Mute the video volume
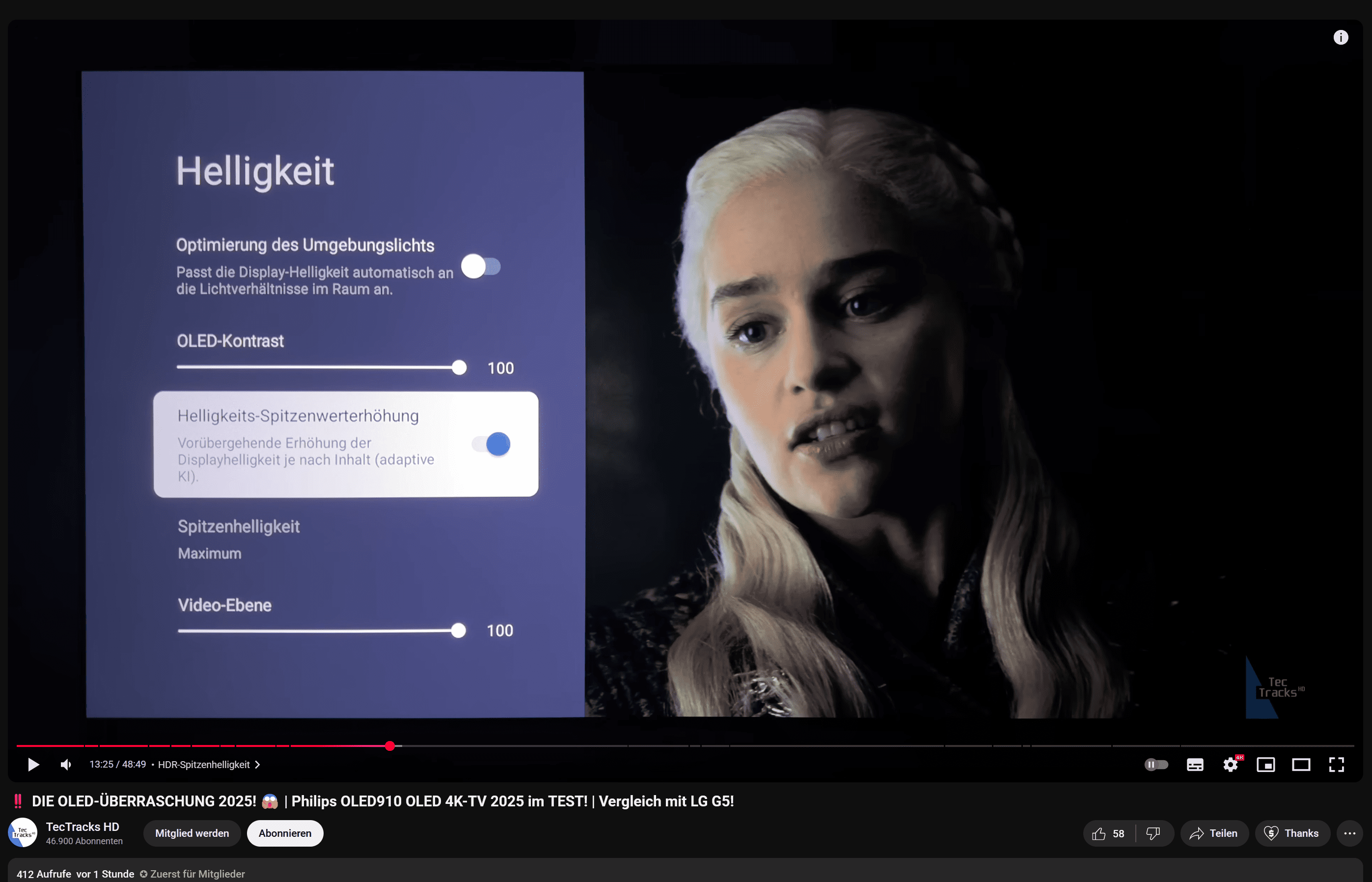This screenshot has height=882, width=1372. coord(66,765)
